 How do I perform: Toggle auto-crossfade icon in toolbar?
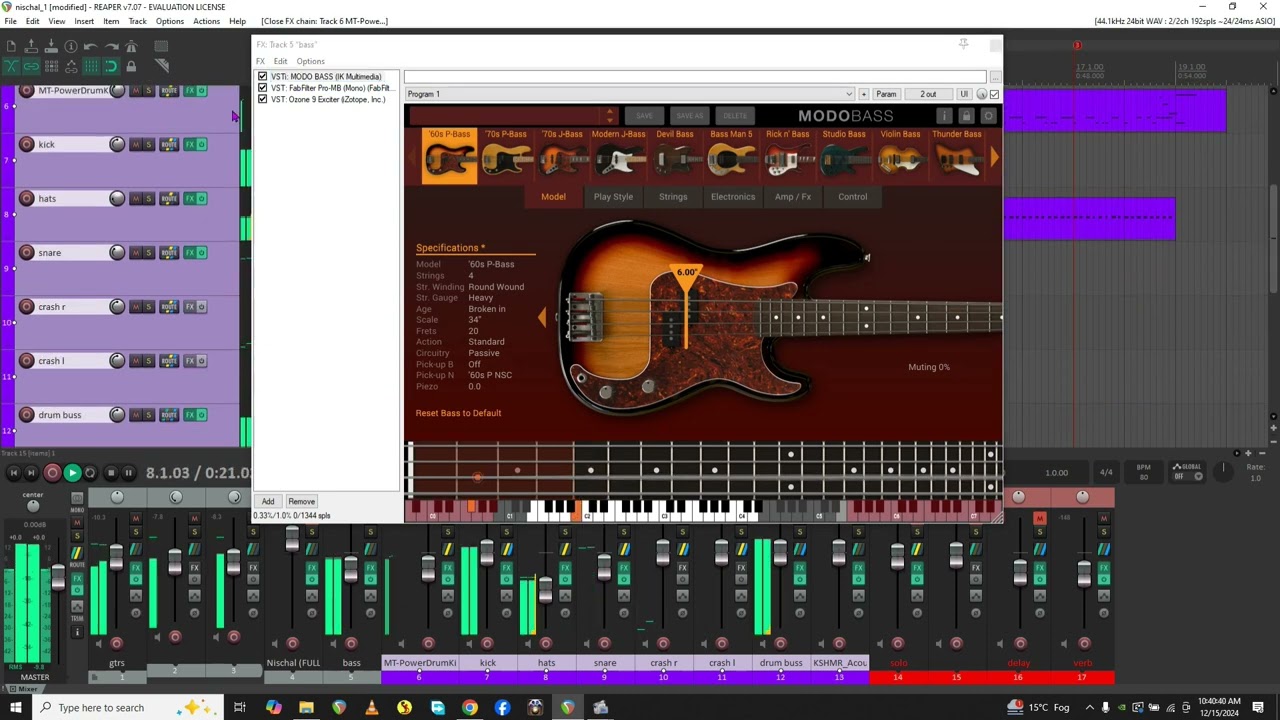tap(11, 66)
